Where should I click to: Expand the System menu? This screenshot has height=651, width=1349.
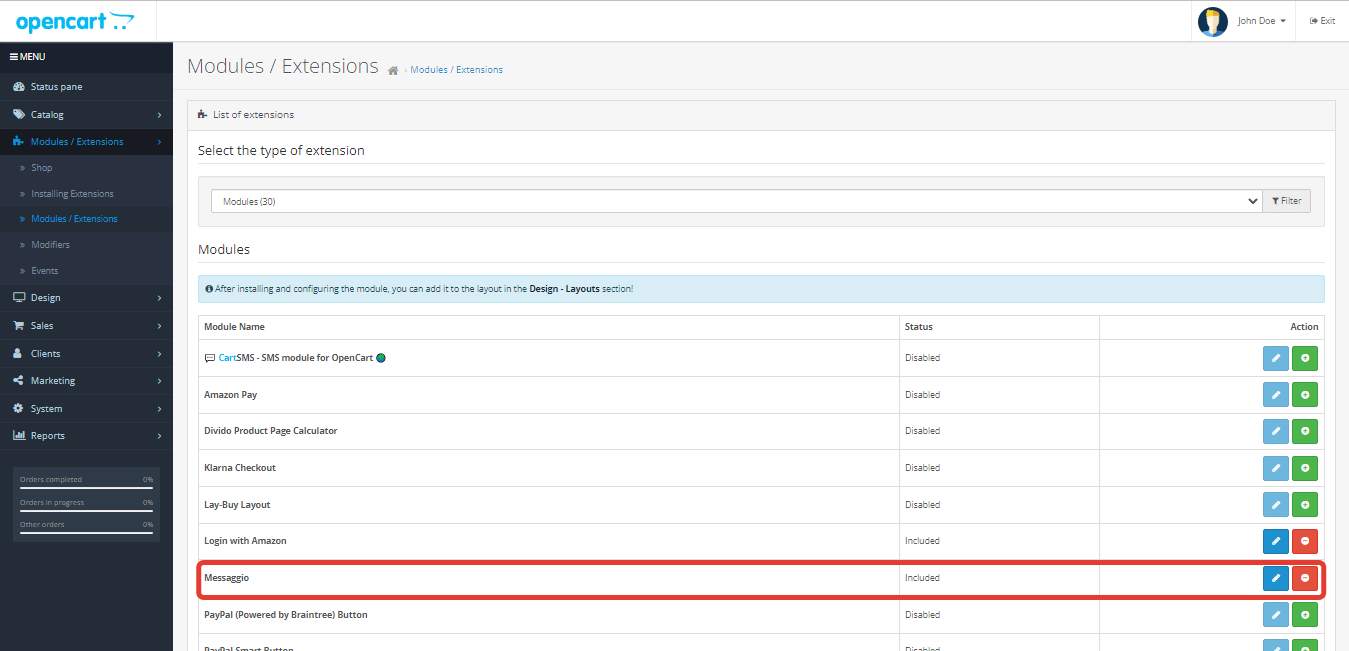[x=86, y=409]
